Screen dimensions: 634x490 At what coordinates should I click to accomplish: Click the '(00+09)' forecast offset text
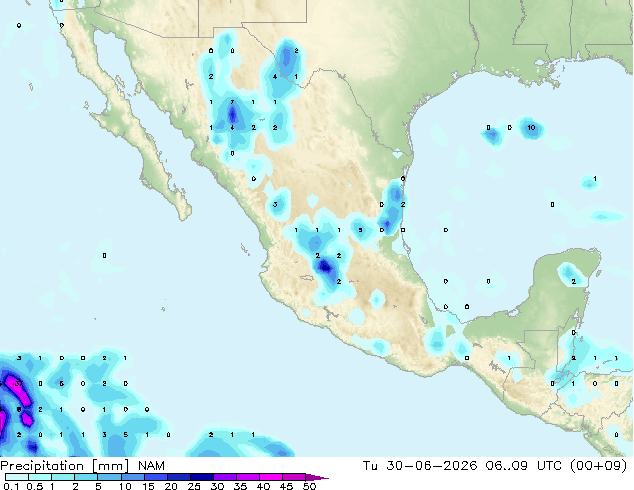598,466
